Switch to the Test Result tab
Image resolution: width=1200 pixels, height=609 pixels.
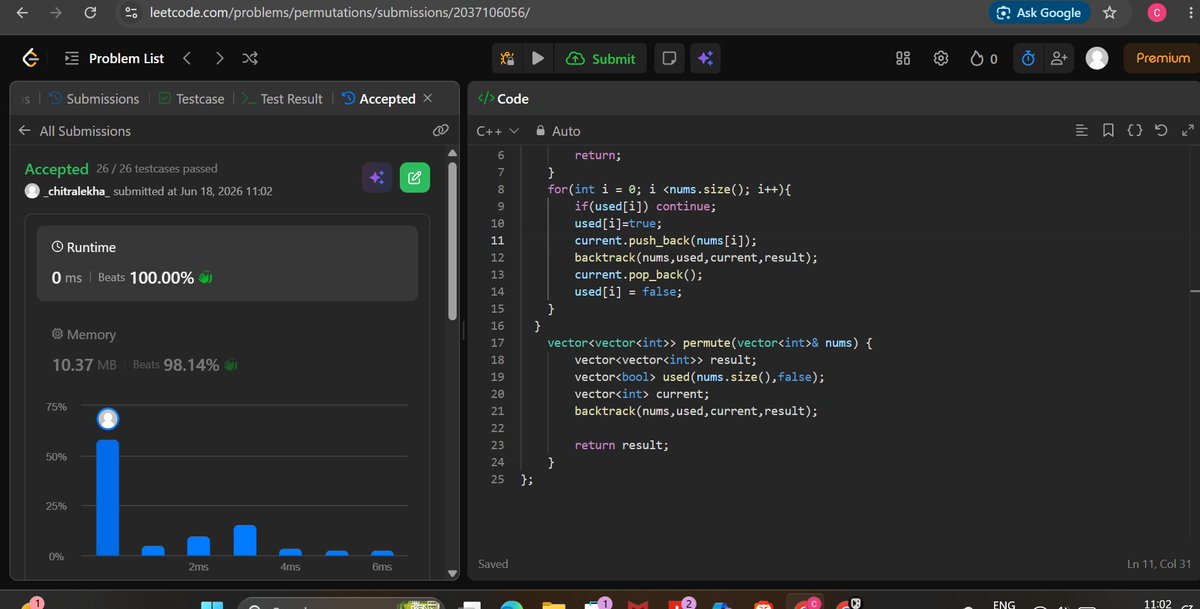tap(283, 99)
